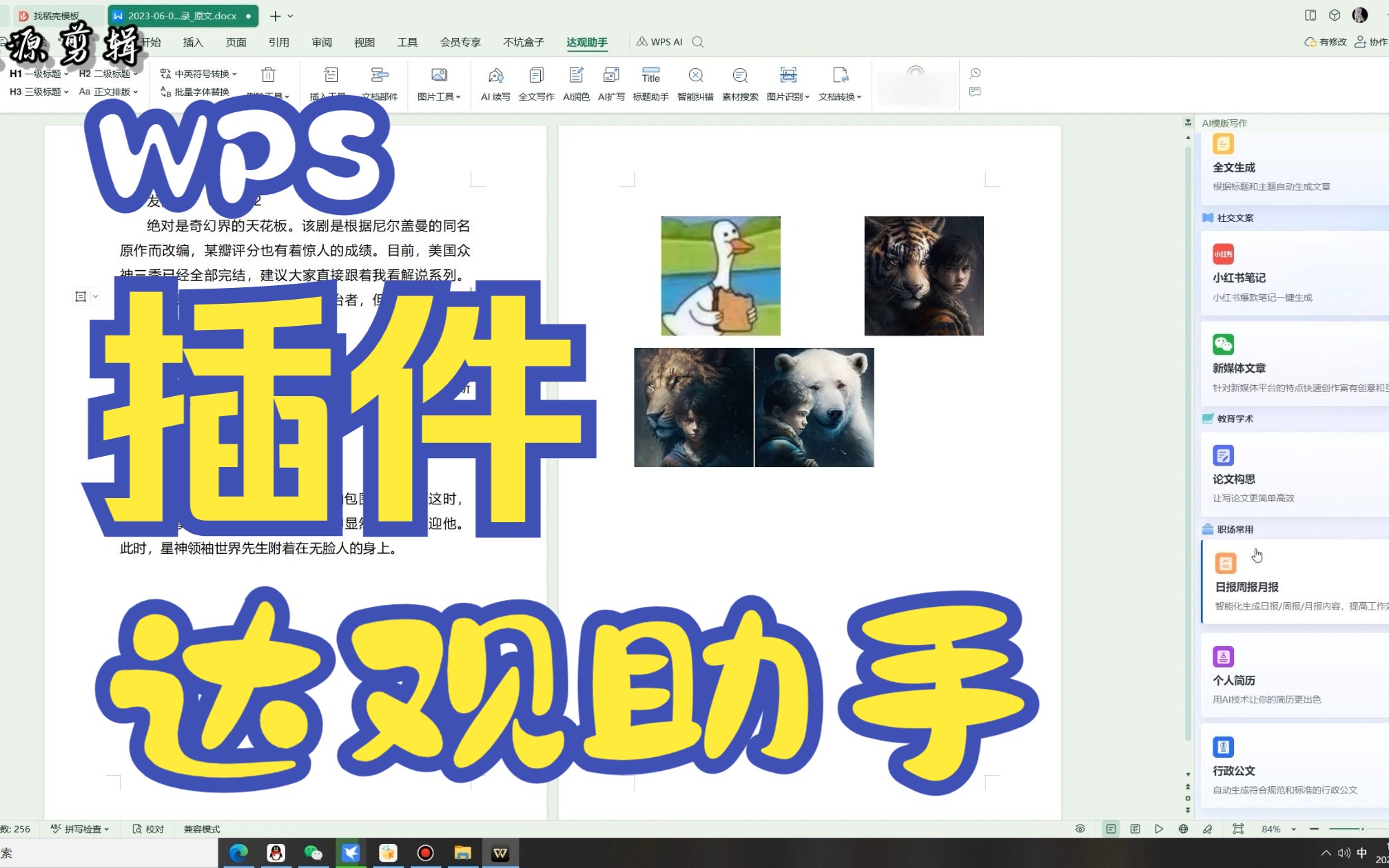1389x868 pixels.
Task: Launch the AI扩写 expansion tool
Action: (x=611, y=84)
